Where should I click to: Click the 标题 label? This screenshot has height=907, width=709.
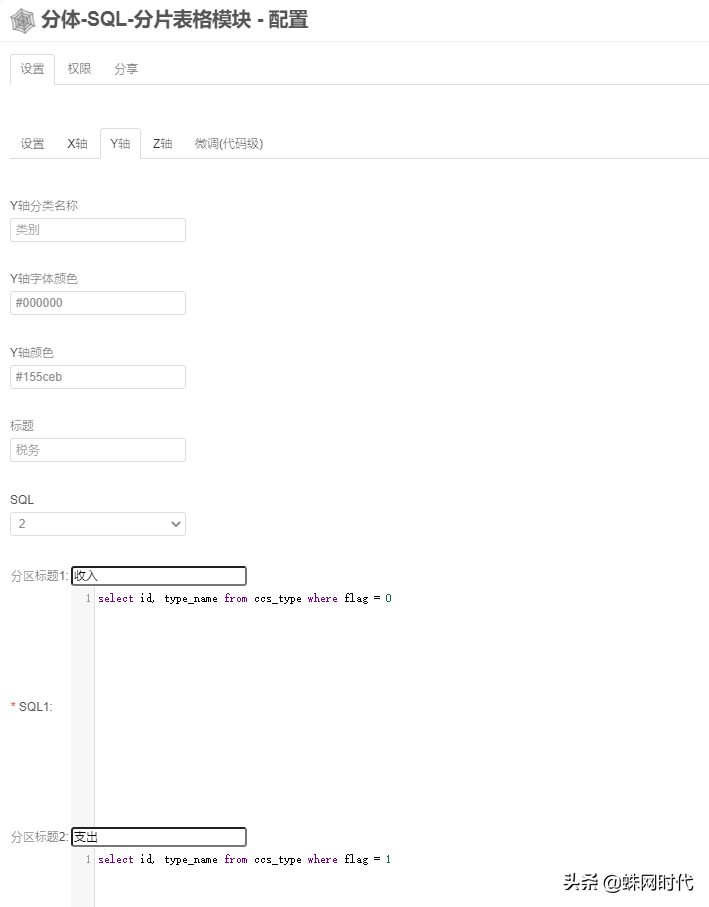tap(22, 426)
